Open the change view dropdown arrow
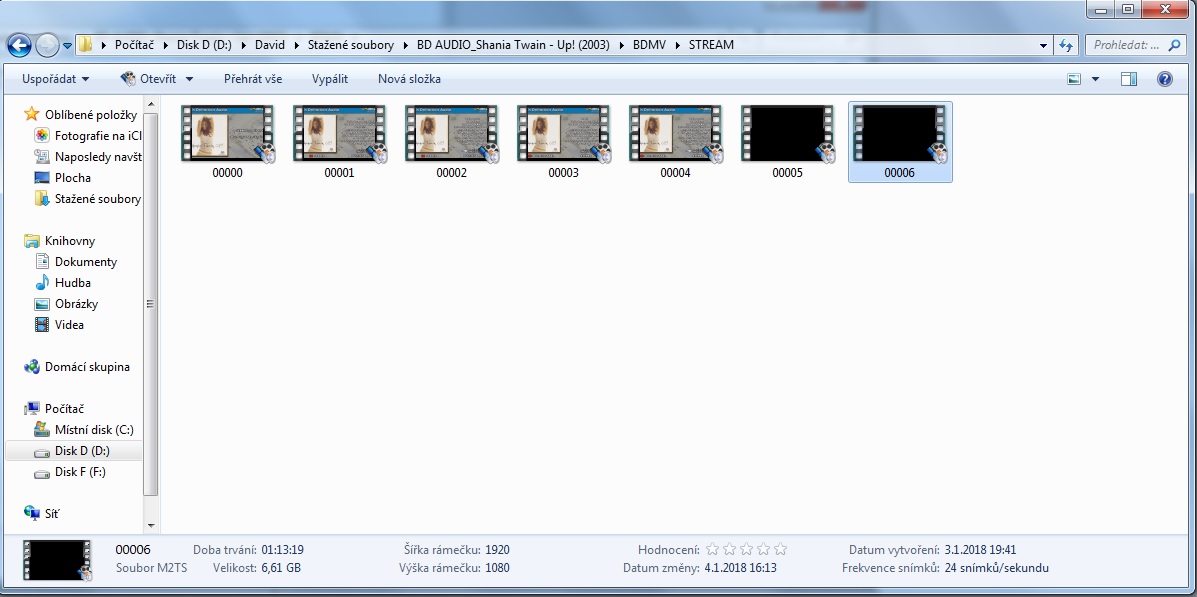 pos(1095,79)
